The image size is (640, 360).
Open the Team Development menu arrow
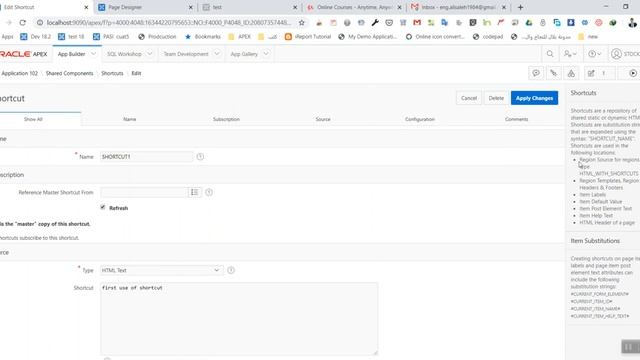pyautogui.click(x=217, y=54)
